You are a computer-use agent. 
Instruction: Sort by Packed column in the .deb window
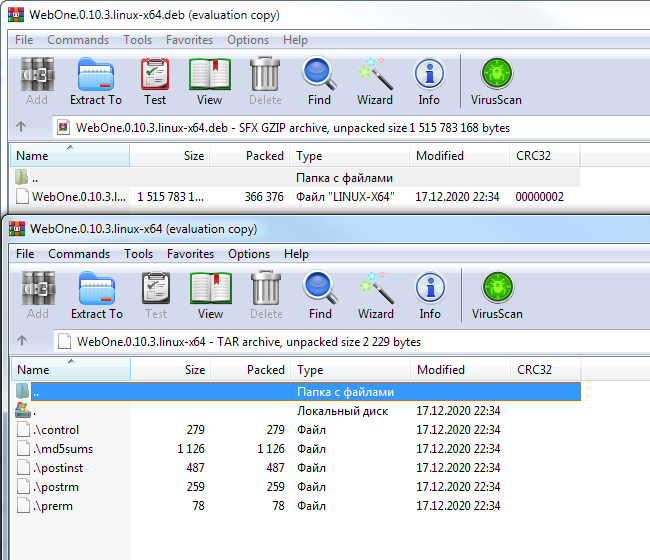[x=250, y=155]
